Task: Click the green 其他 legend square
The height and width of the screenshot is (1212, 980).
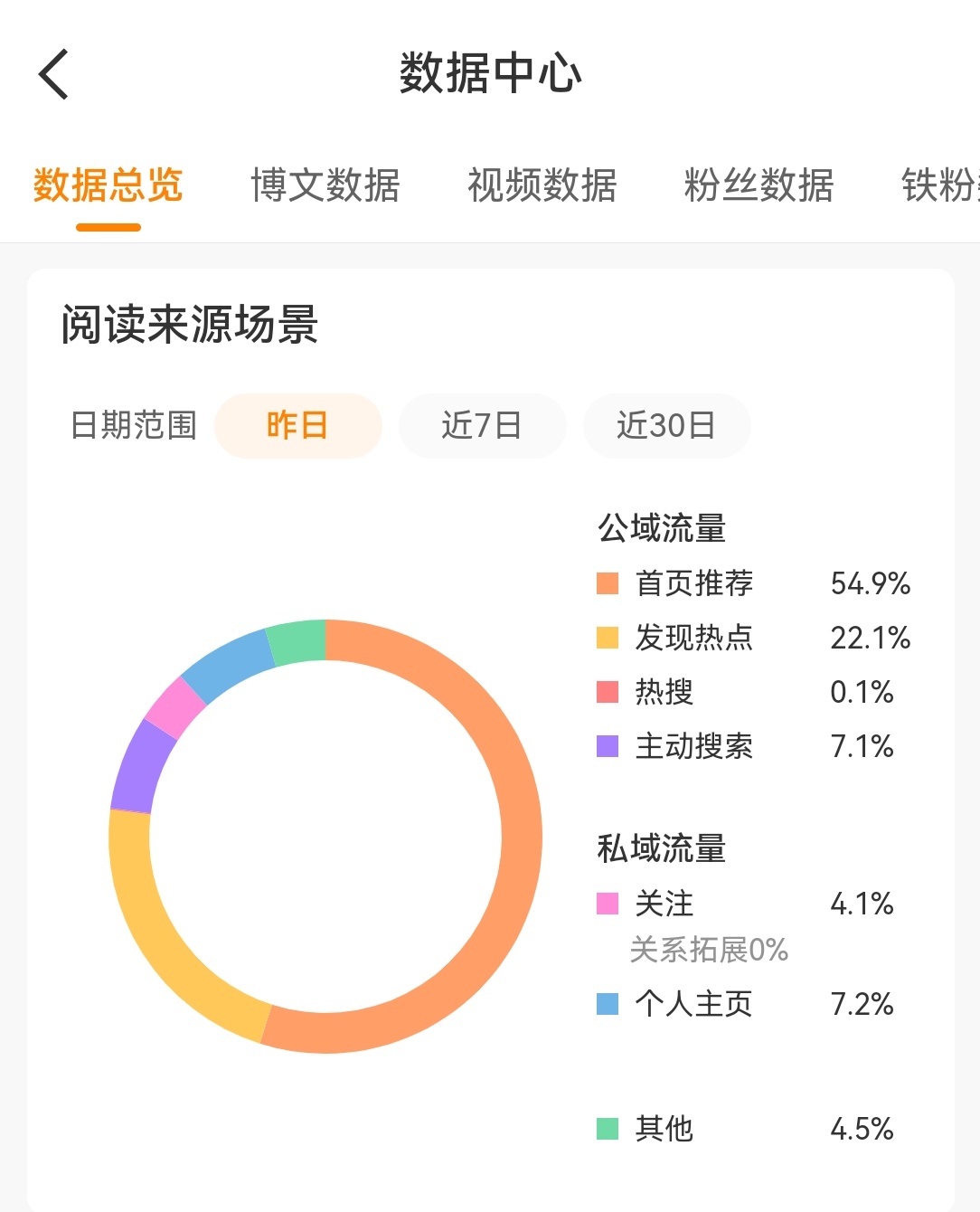Action: pyautogui.click(x=606, y=1129)
